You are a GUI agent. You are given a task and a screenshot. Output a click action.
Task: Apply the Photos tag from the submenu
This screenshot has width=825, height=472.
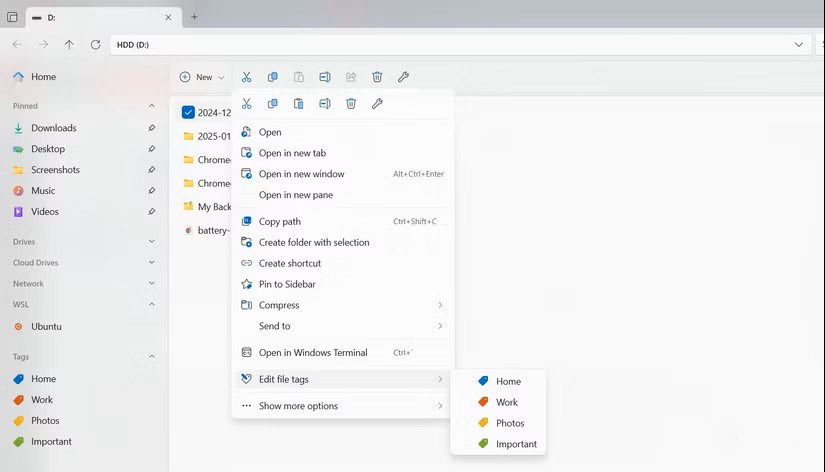(498, 423)
